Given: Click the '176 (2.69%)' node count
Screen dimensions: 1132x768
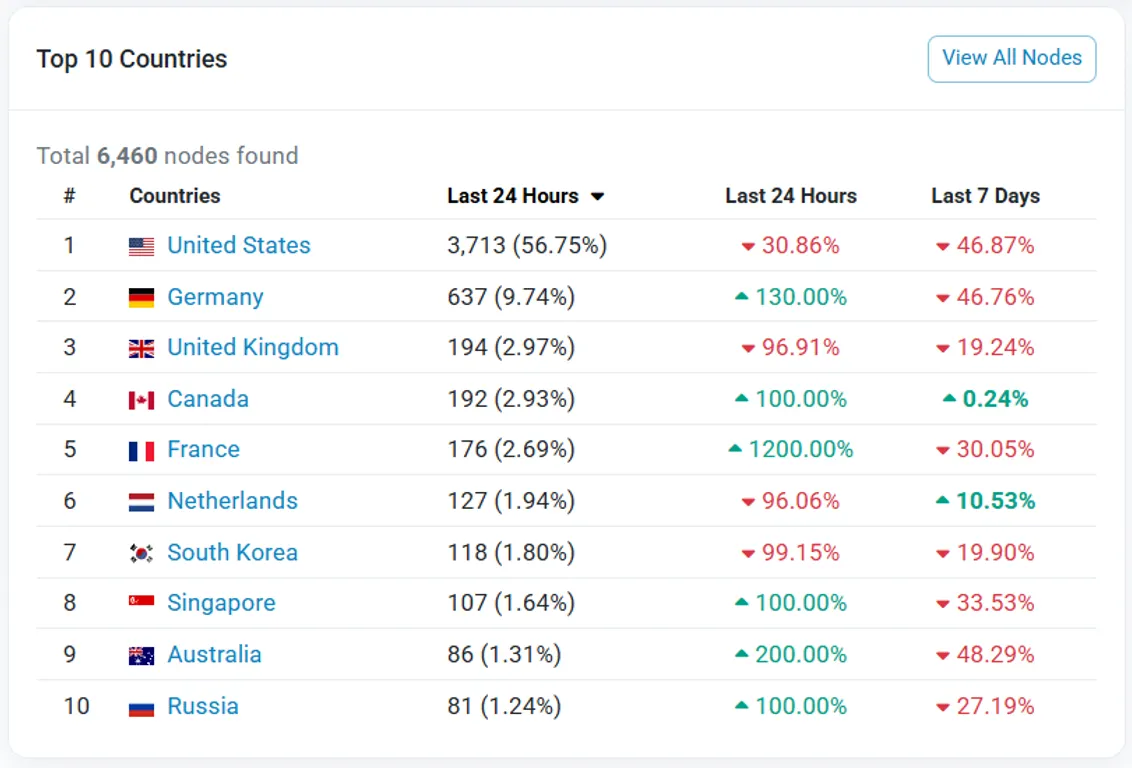Looking at the screenshot, I should [511, 449].
